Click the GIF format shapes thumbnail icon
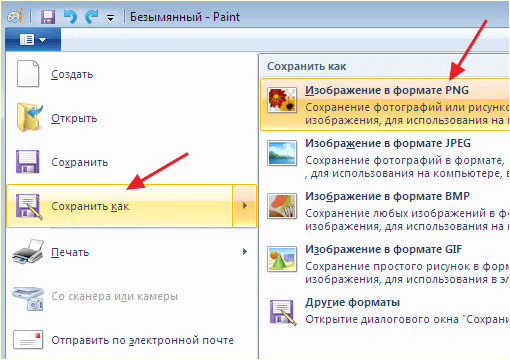Screen dimensions: 510x360 [x=282, y=259]
